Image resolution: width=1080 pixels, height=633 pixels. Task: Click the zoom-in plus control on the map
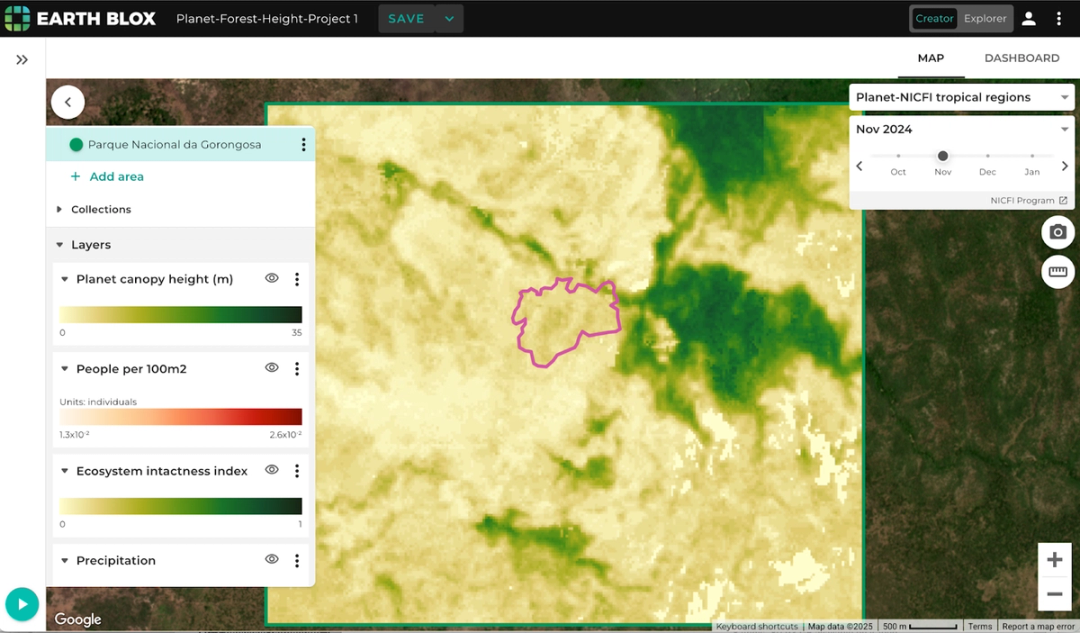[x=1054, y=560]
